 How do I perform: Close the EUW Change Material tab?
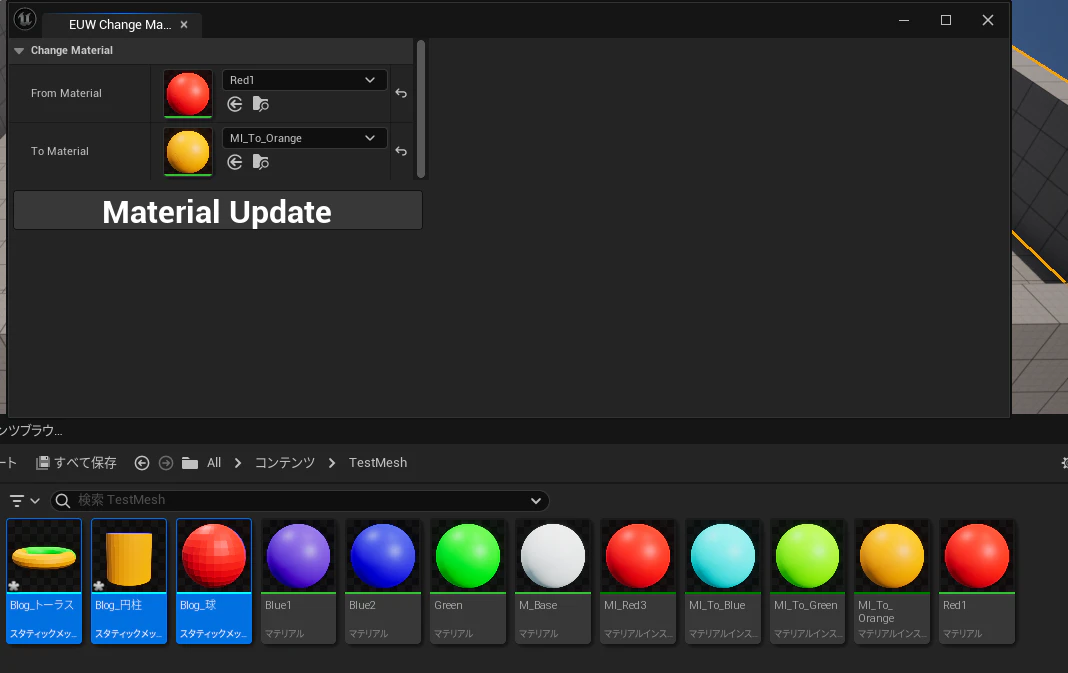[184, 25]
